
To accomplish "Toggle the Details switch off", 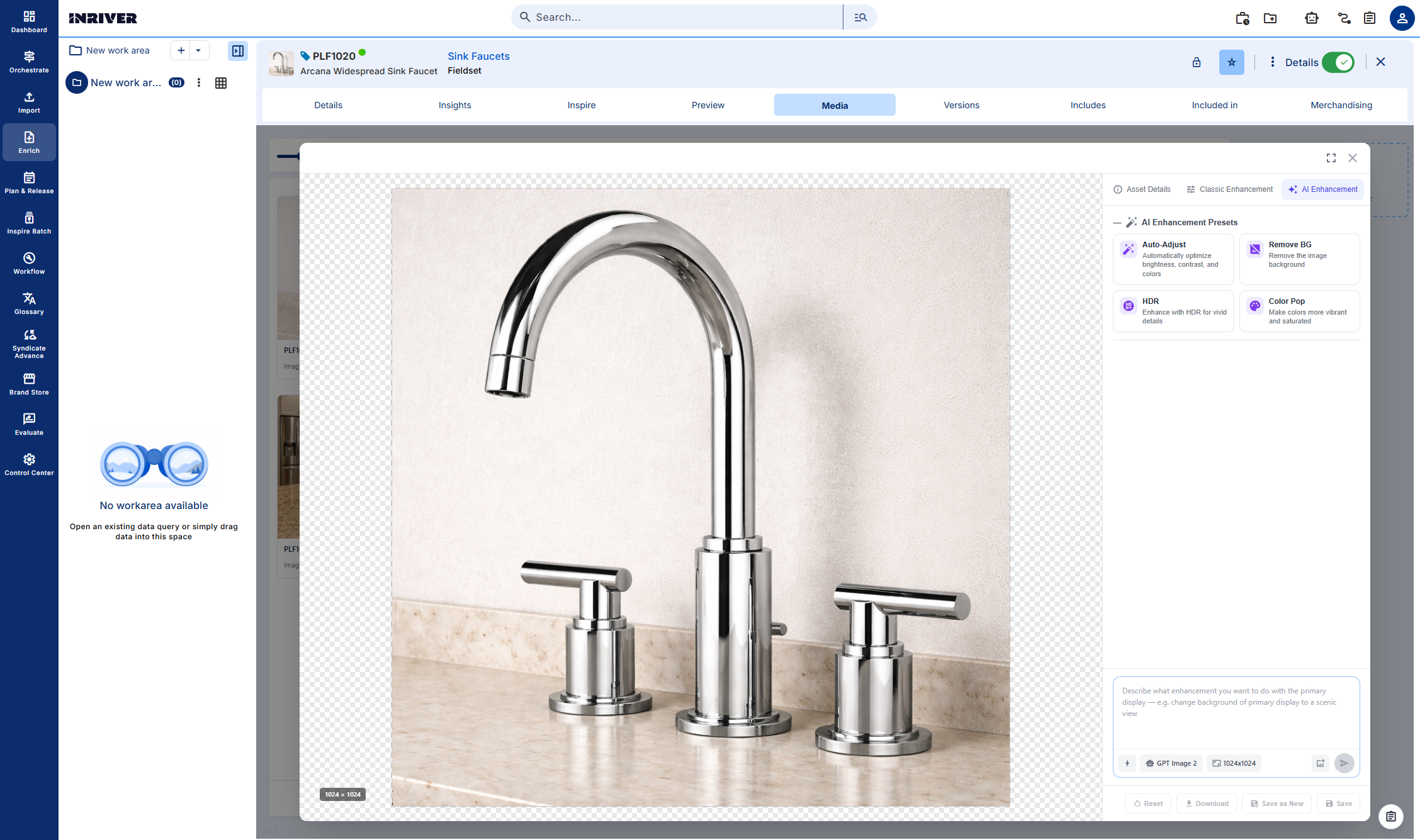I will click(x=1338, y=62).
